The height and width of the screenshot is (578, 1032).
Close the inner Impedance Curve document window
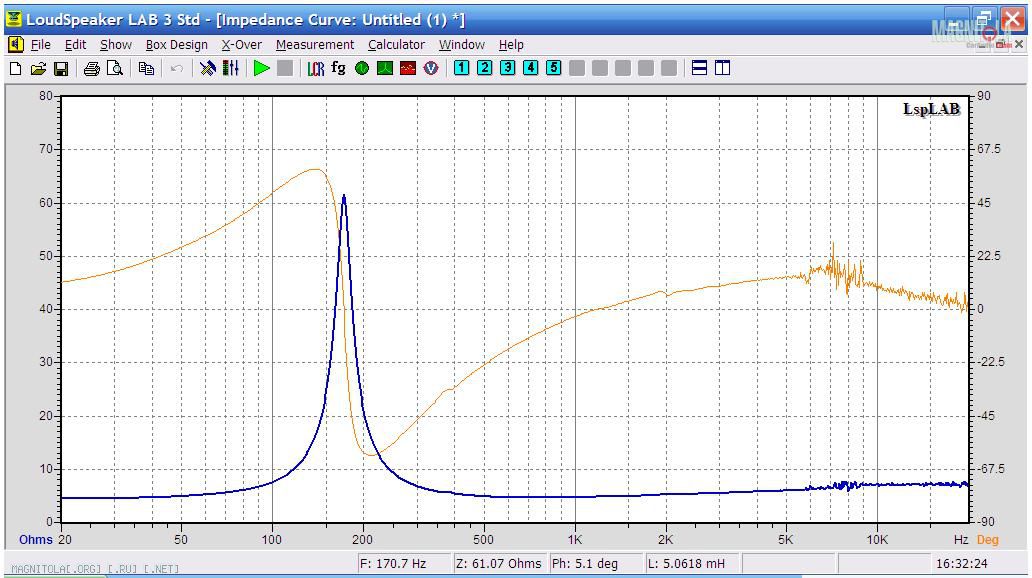point(1019,44)
